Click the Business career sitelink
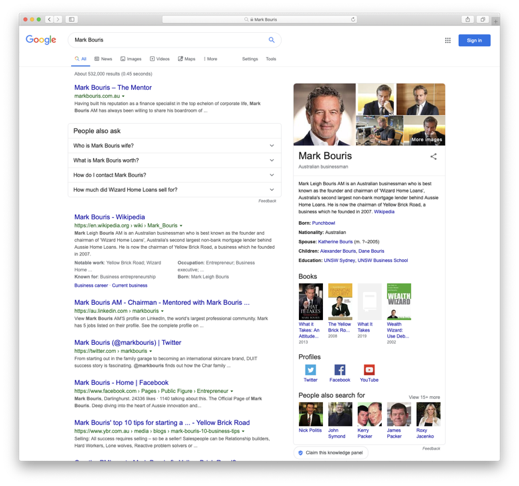This screenshot has width=519, height=486. 91,285
